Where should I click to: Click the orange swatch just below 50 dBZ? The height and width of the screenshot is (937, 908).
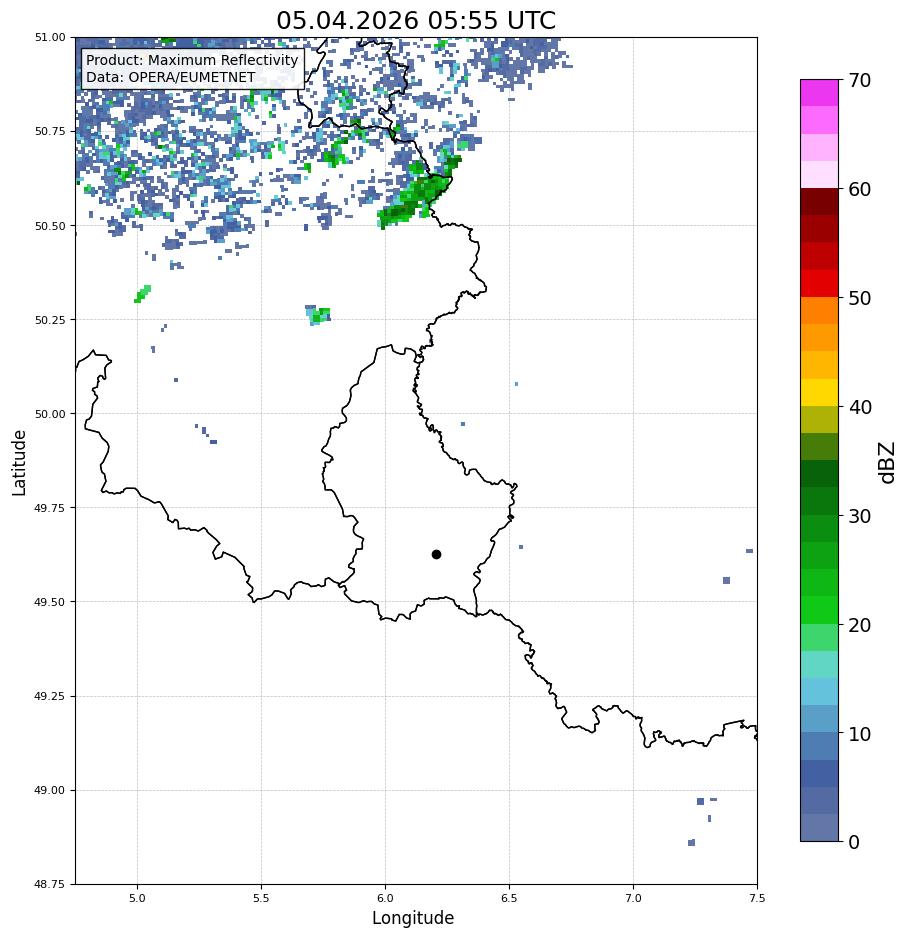point(820,311)
